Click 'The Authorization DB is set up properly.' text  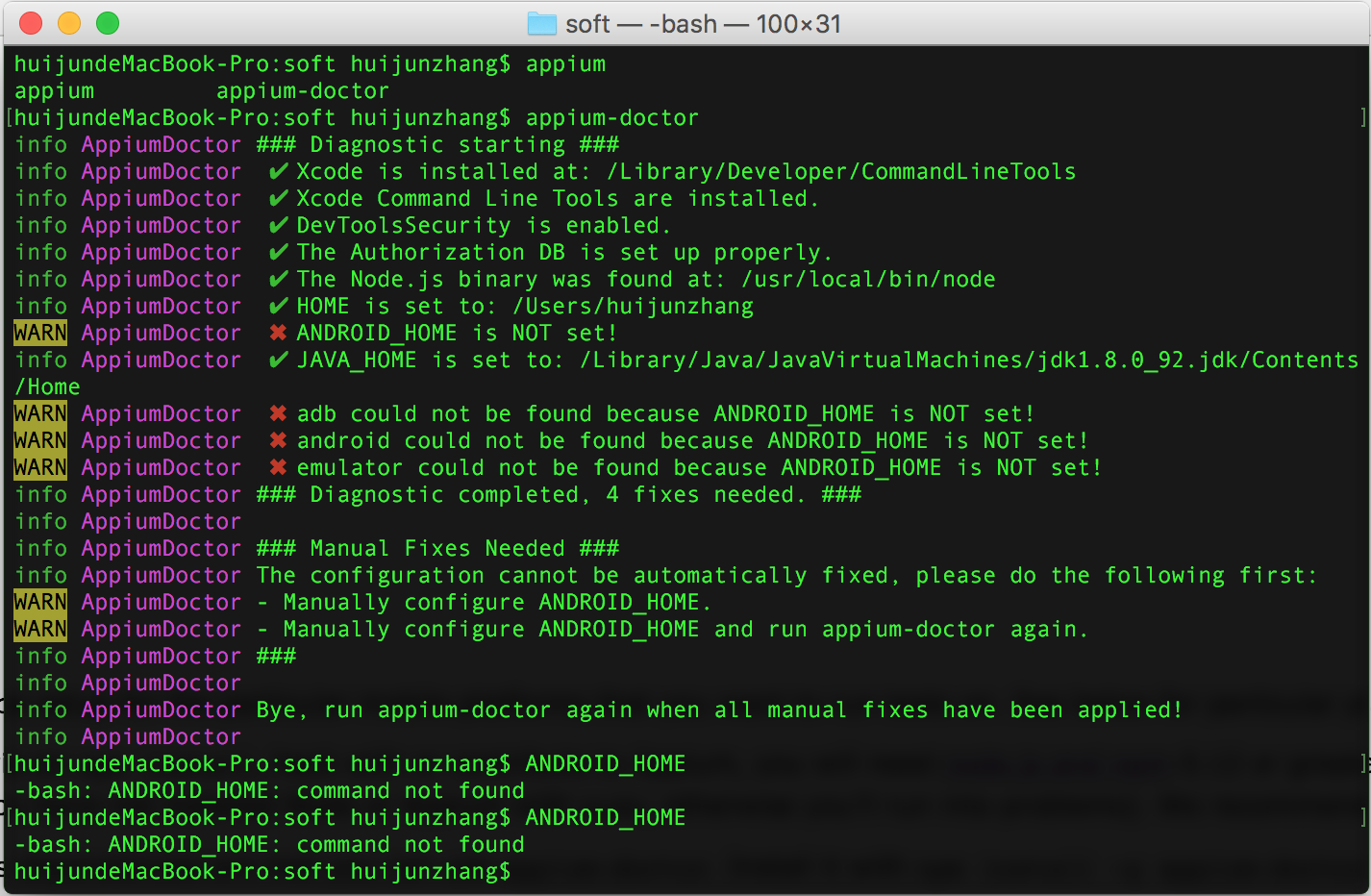[564, 252]
